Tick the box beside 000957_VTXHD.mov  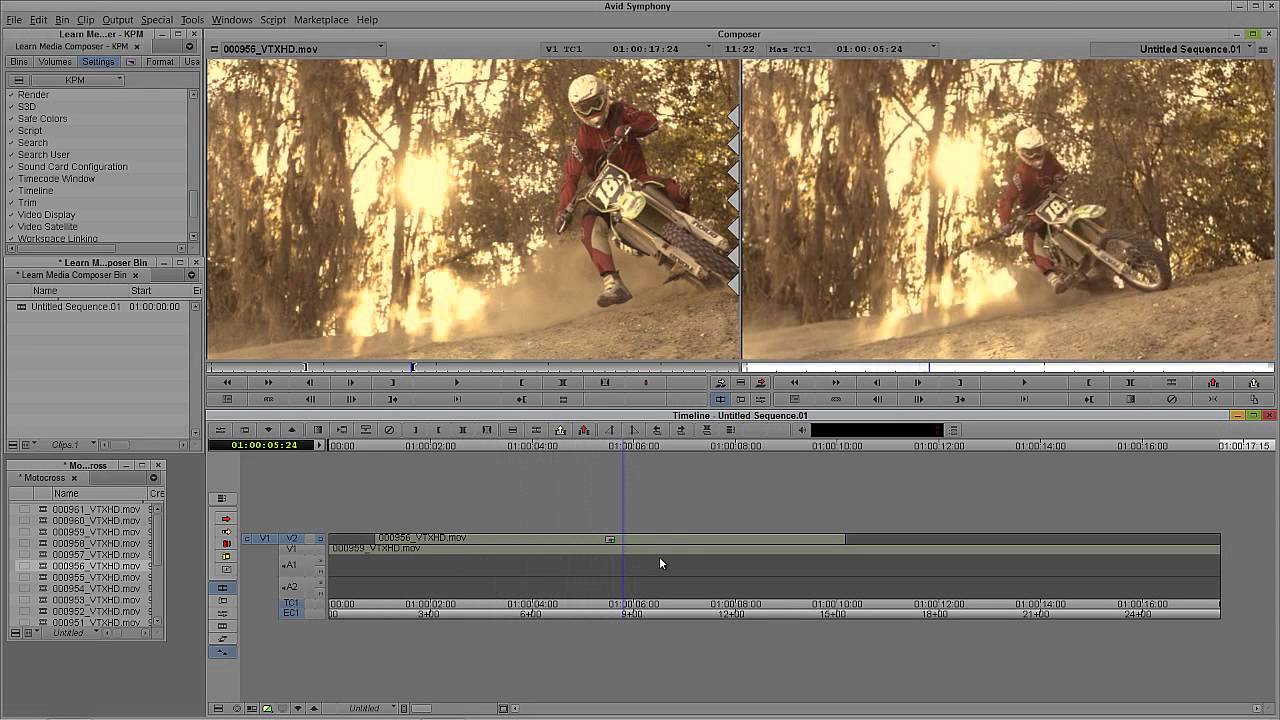(22, 555)
